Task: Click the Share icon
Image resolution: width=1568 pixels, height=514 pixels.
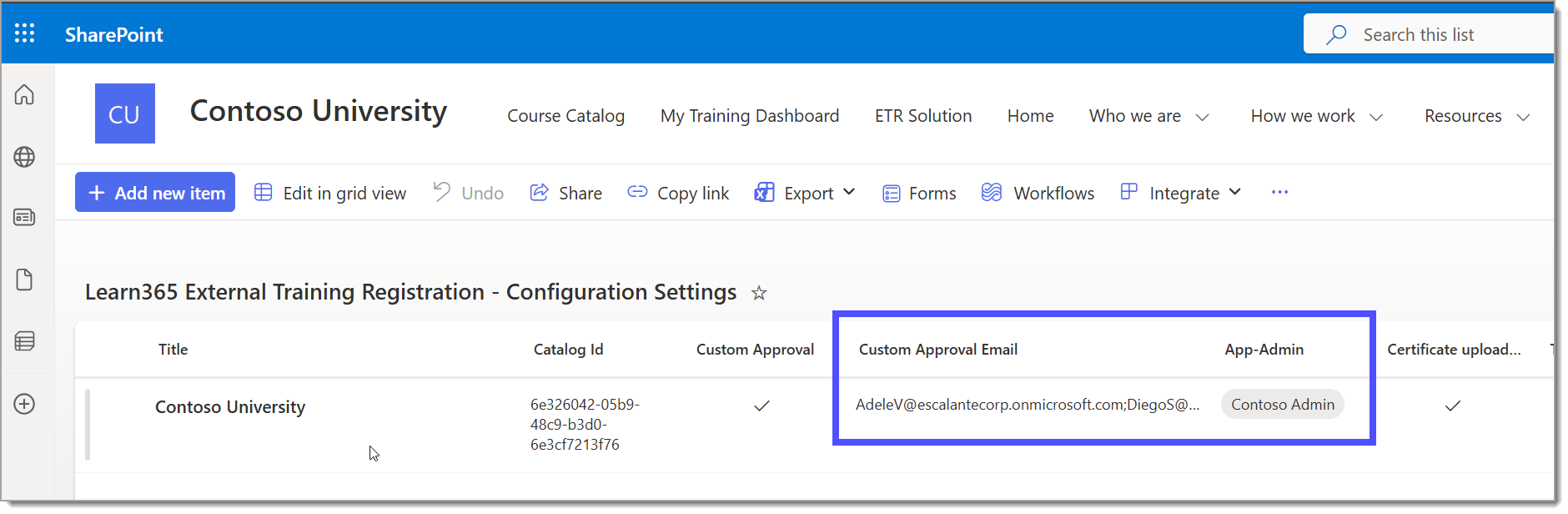Action: point(540,192)
